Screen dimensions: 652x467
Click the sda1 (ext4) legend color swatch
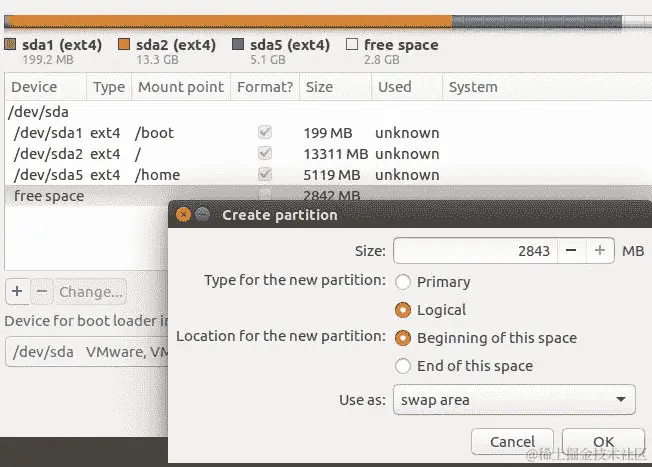[10, 44]
